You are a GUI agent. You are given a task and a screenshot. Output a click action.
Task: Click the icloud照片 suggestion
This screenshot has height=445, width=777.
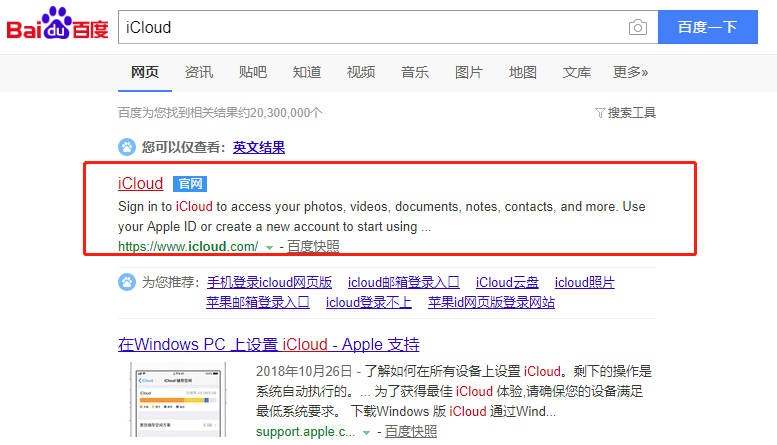584,282
